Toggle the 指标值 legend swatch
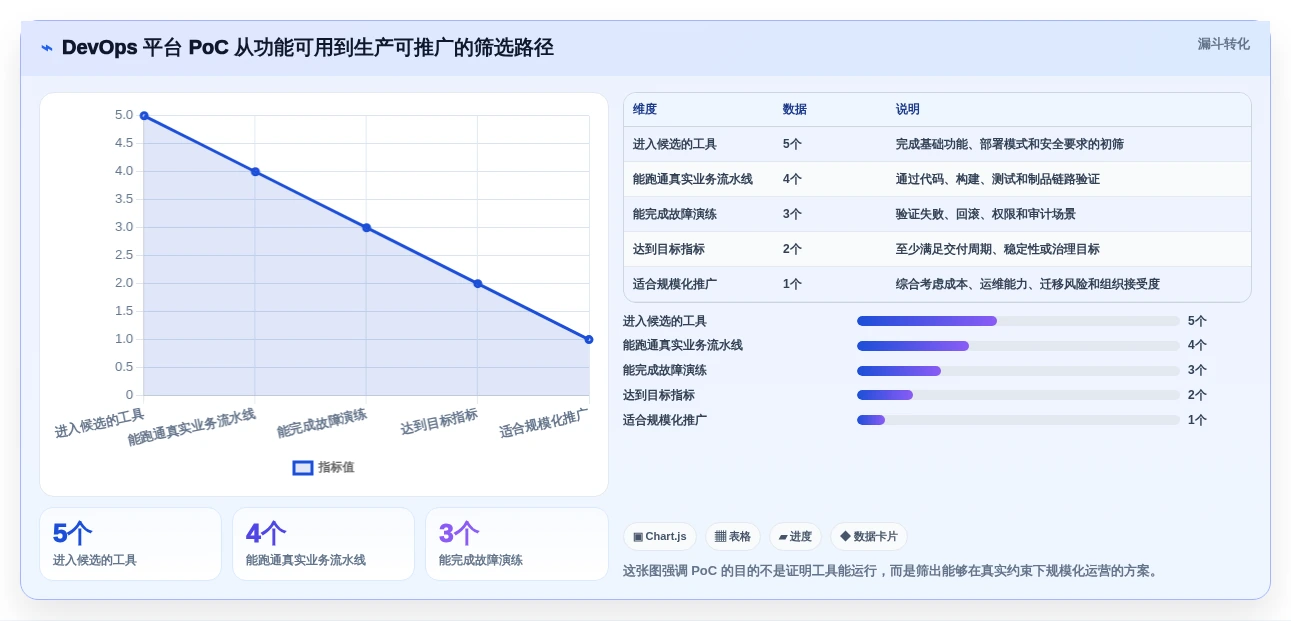Screen dimensions: 1291x621 pos(303,467)
